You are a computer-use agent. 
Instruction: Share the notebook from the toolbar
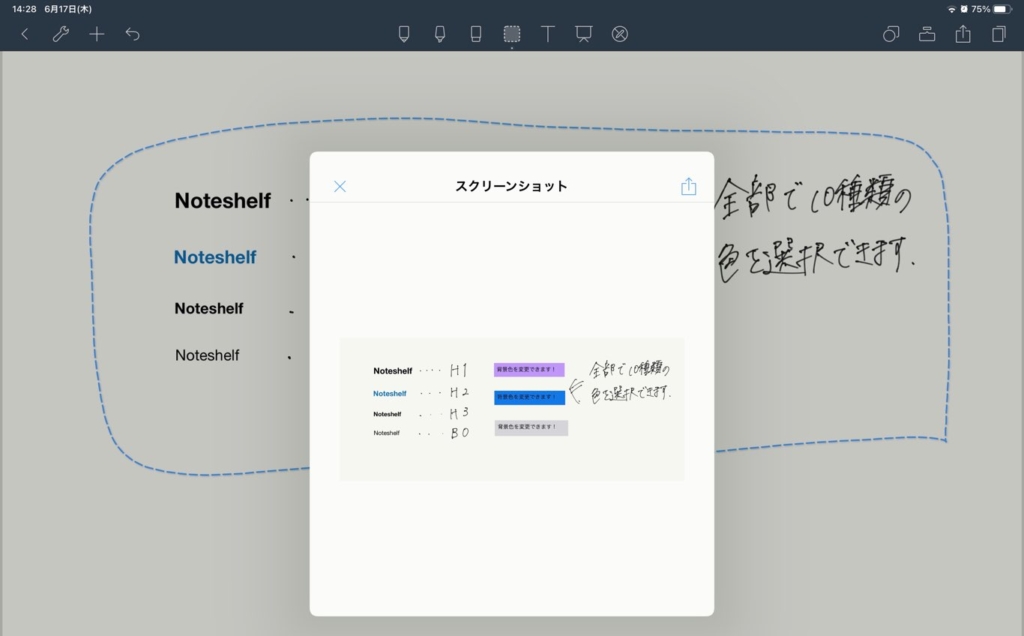pos(963,34)
